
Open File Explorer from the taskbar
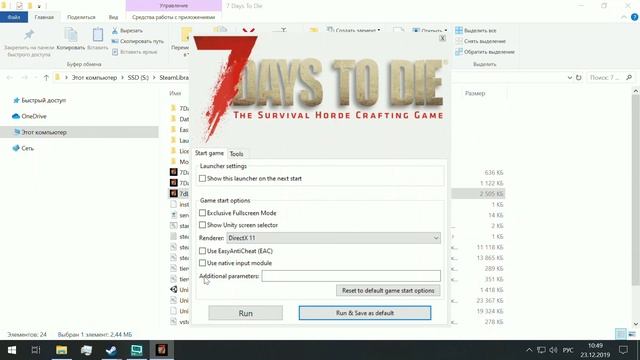62,350
